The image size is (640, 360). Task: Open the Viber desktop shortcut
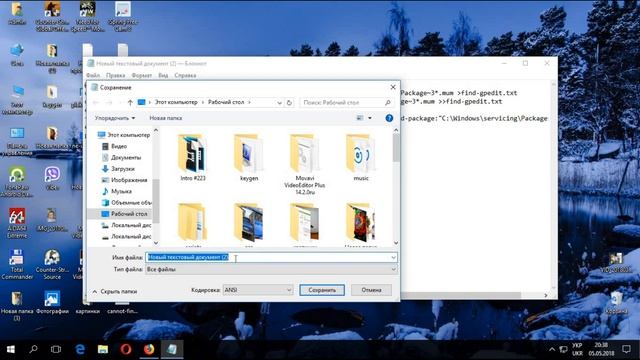coord(52,179)
